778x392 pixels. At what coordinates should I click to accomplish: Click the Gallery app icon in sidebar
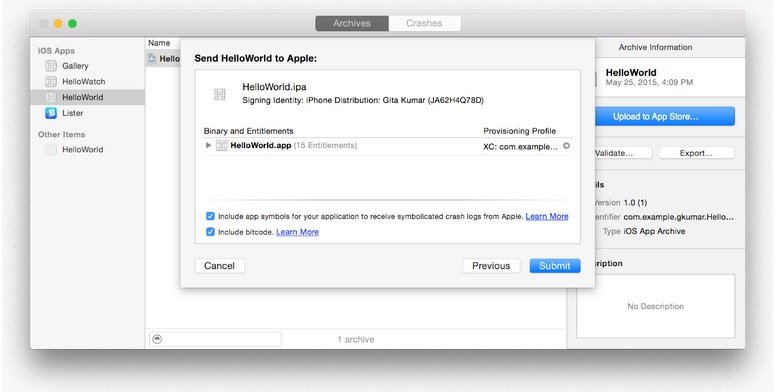tap(51, 65)
